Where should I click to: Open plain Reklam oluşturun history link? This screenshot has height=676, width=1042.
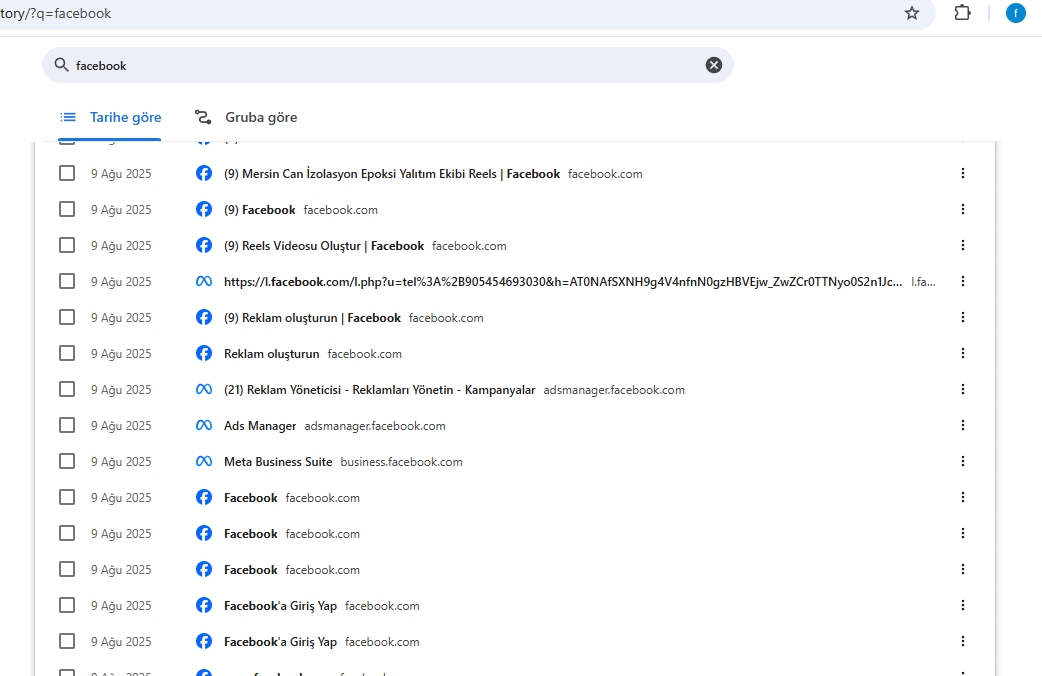click(x=272, y=354)
